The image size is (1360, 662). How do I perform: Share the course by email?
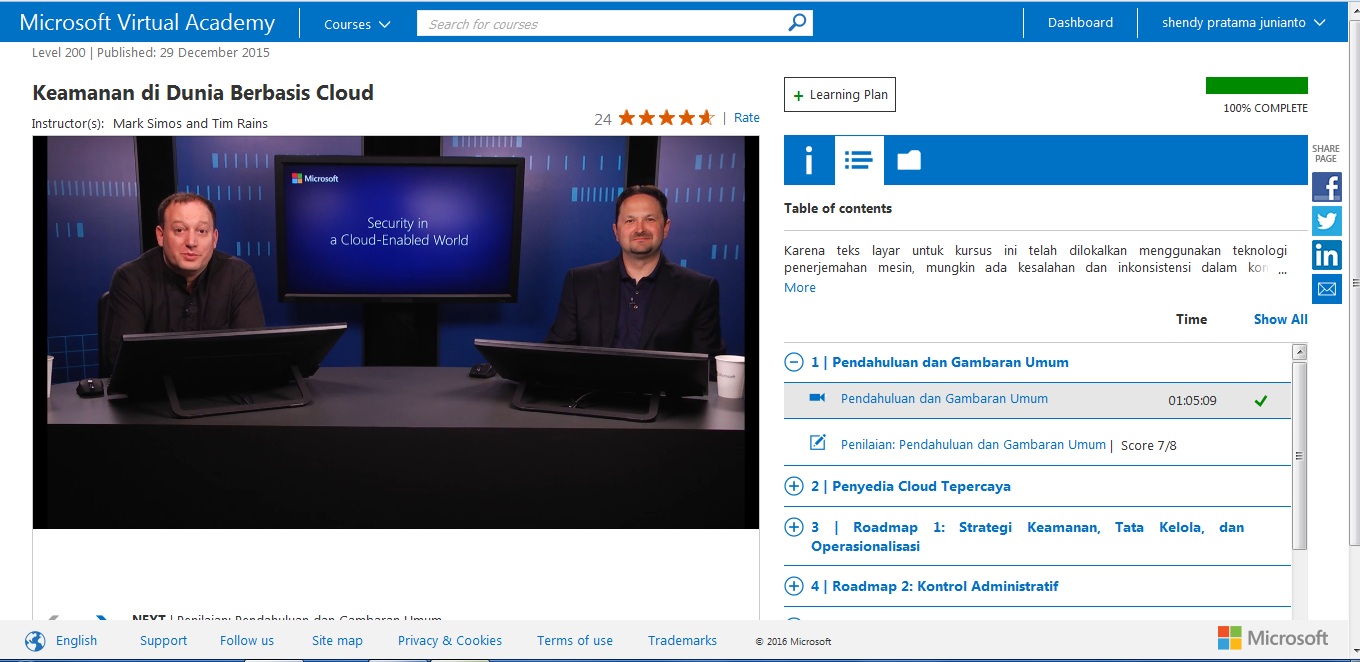coord(1327,289)
